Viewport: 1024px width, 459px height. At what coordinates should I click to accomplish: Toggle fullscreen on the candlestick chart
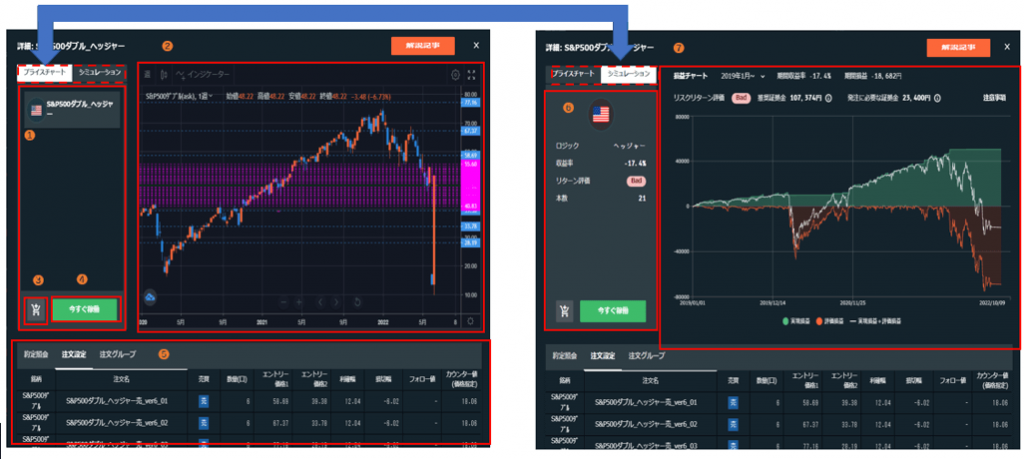[472, 74]
